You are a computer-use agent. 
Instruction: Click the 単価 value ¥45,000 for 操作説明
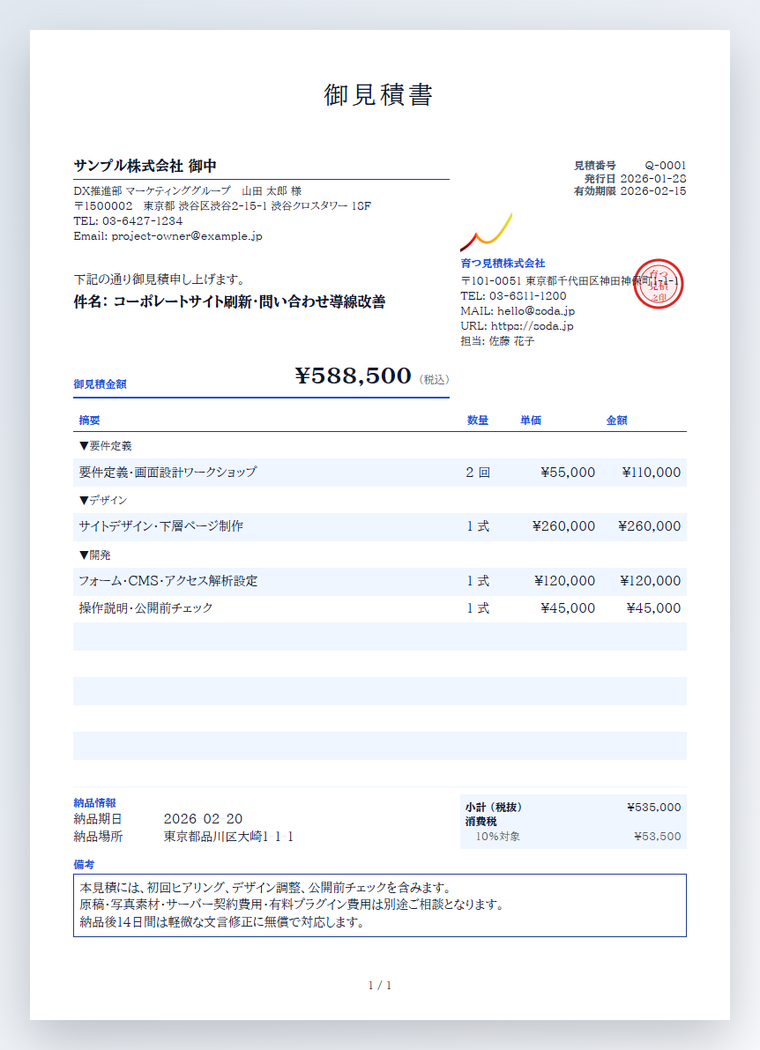pos(568,609)
